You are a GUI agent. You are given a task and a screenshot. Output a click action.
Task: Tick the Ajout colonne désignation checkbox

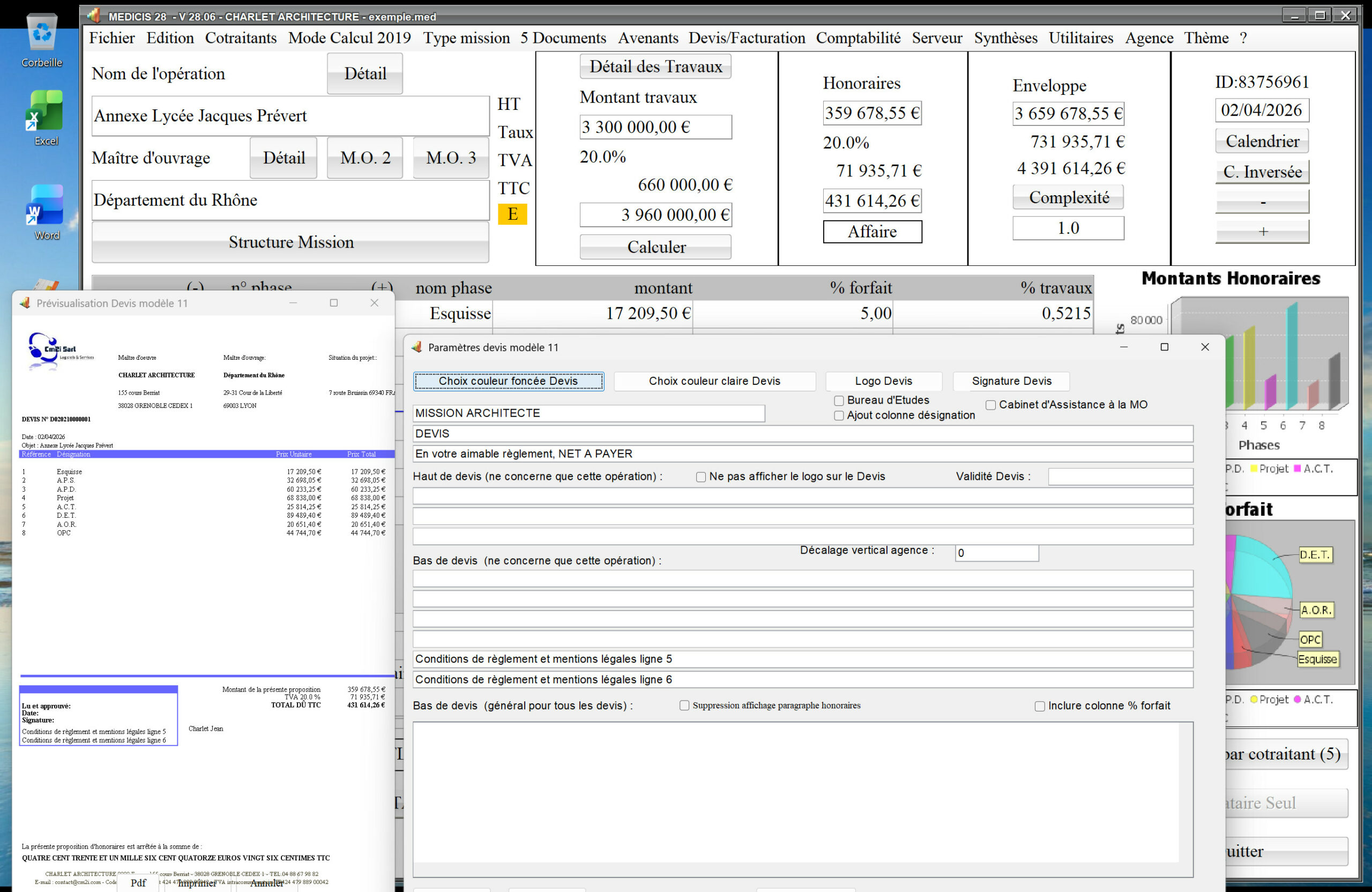(x=839, y=415)
